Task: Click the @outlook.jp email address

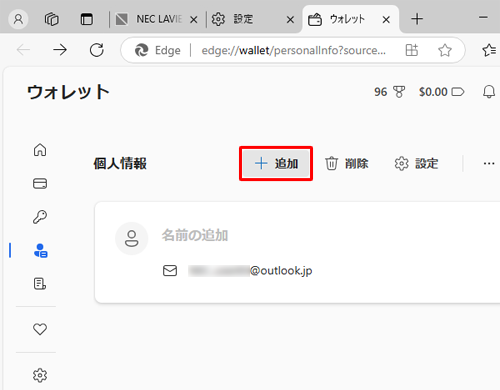Action: 250,271
